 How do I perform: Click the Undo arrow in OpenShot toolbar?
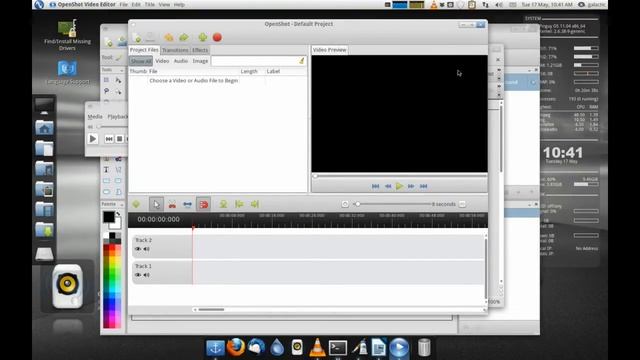coord(169,38)
